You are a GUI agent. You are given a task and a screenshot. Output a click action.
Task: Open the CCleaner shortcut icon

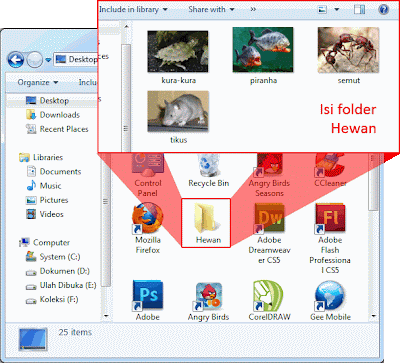(330, 165)
